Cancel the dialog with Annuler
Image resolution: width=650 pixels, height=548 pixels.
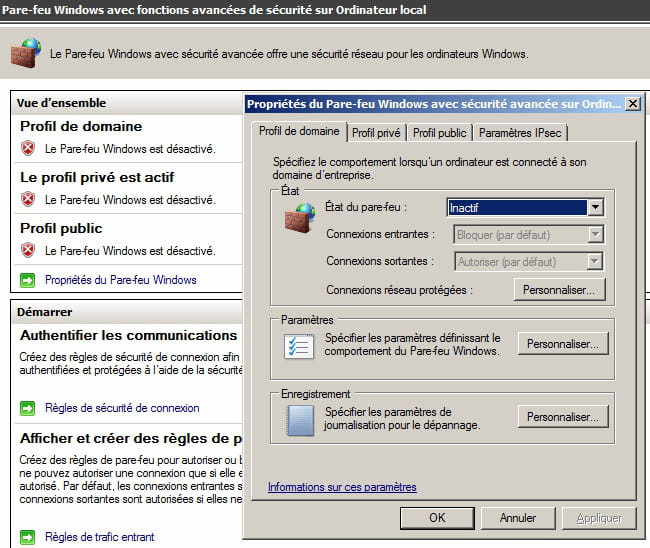(518, 518)
